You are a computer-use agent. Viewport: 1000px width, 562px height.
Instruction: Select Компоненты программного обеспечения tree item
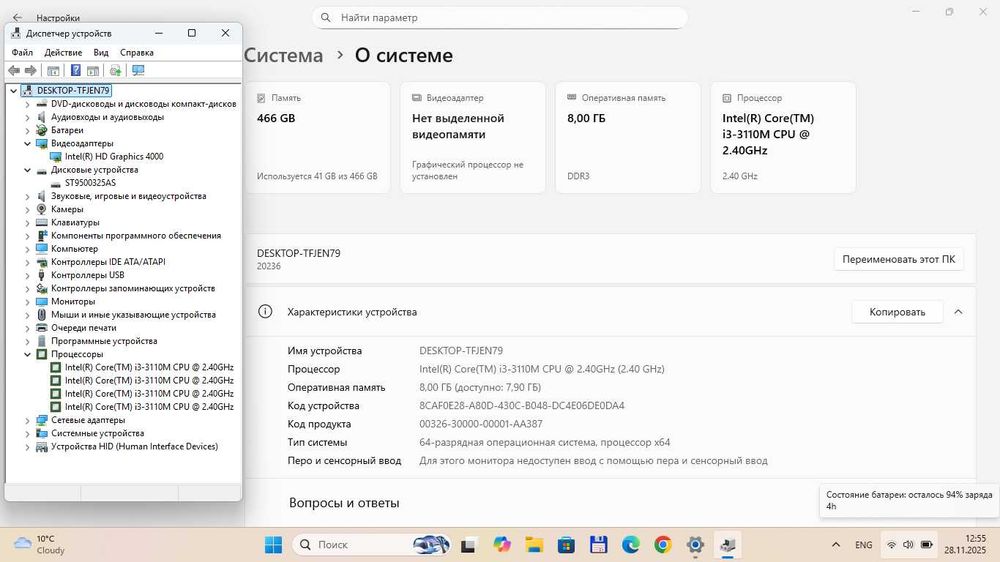pyautogui.click(x=136, y=235)
